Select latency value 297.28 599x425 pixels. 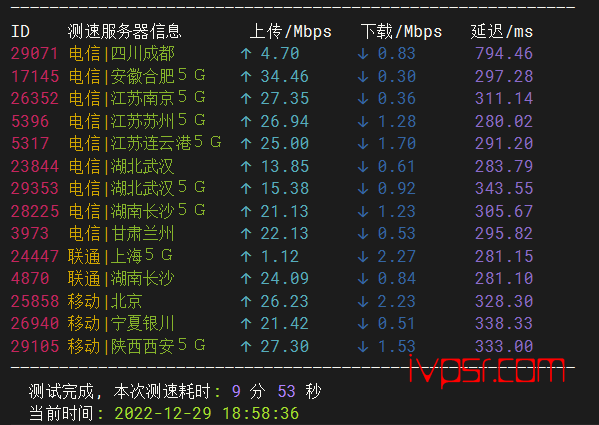(x=504, y=76)
